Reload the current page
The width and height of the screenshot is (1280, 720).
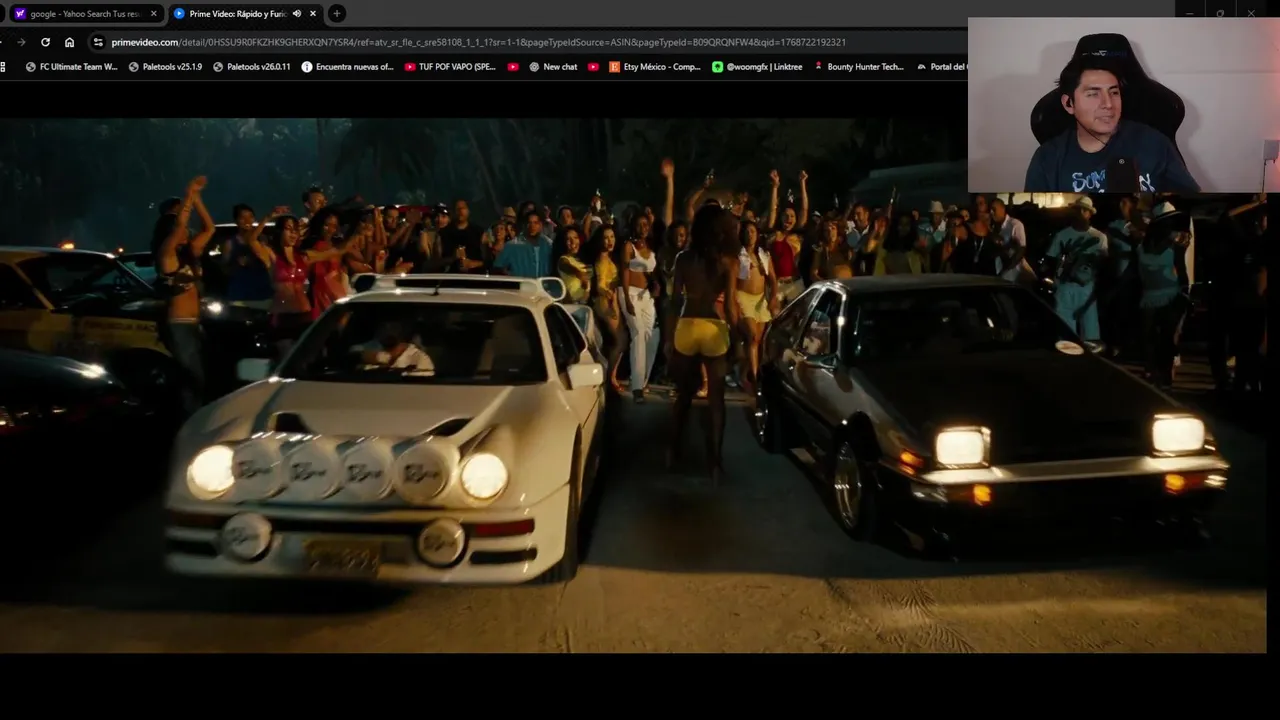(45, 42)
